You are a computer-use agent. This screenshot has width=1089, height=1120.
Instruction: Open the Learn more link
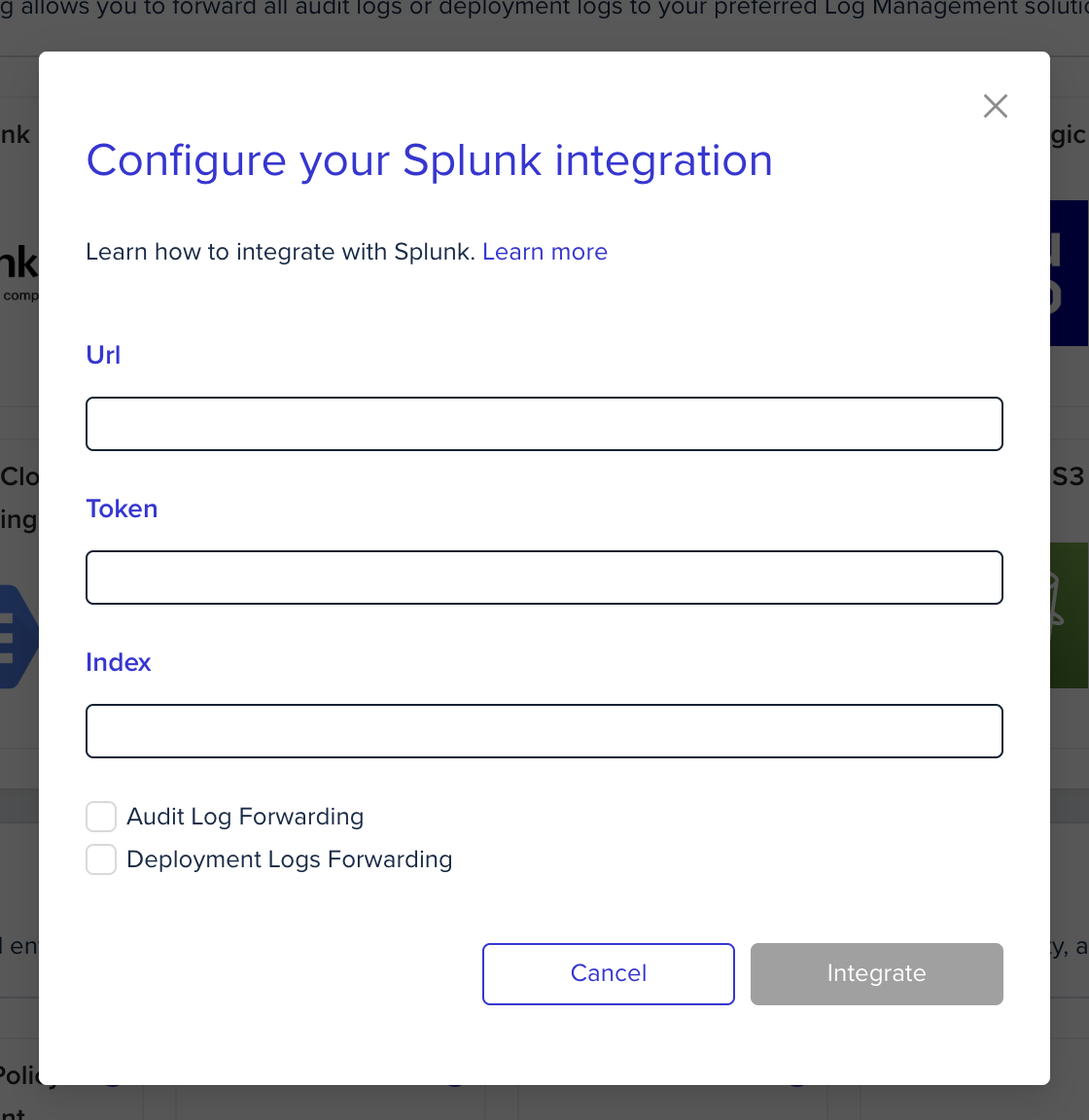(544, 252)
